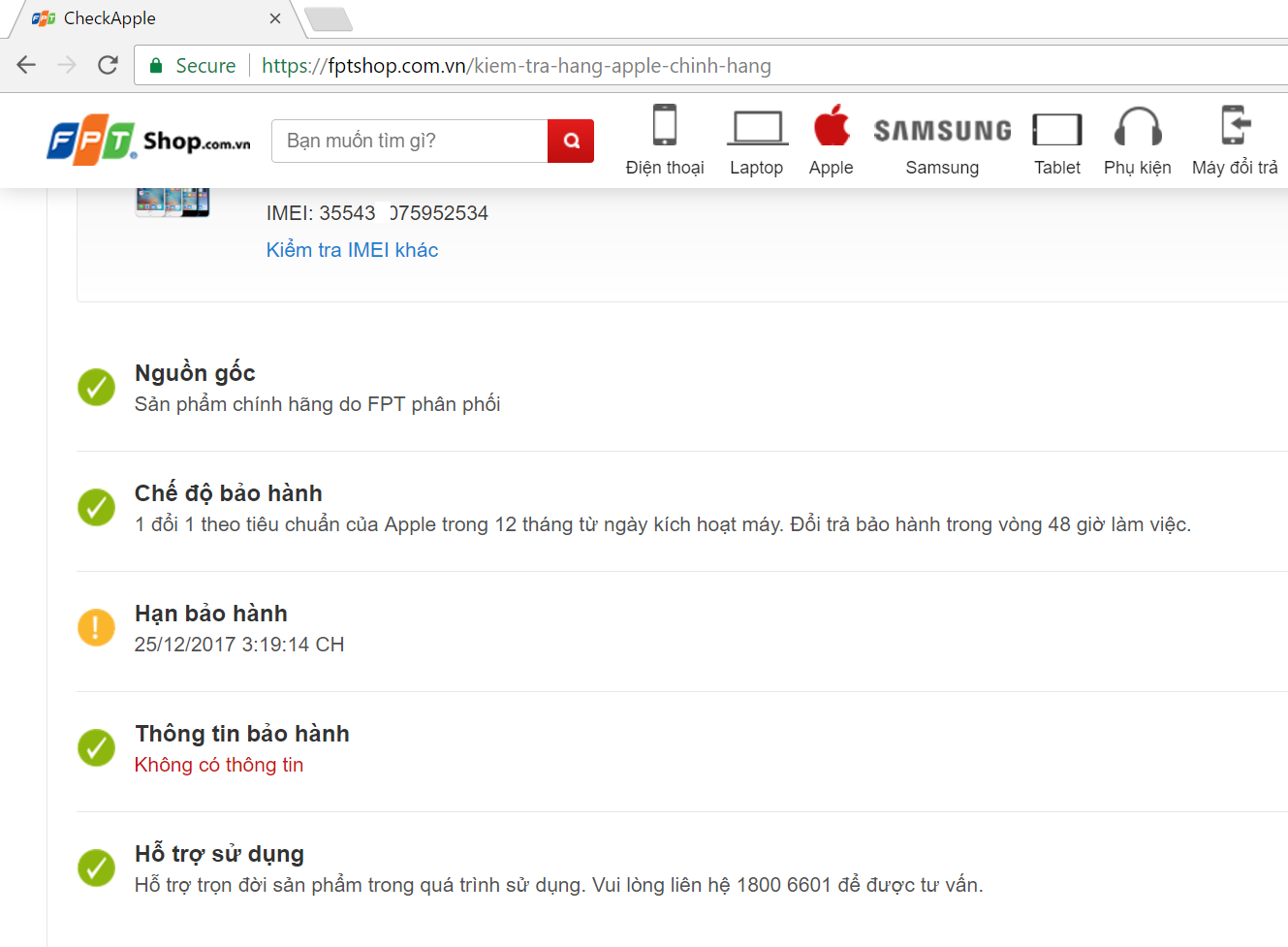Screen dimensions: 1288x947
Task: Click the browser Forward arrow
Action: click(x=67, y=65)
